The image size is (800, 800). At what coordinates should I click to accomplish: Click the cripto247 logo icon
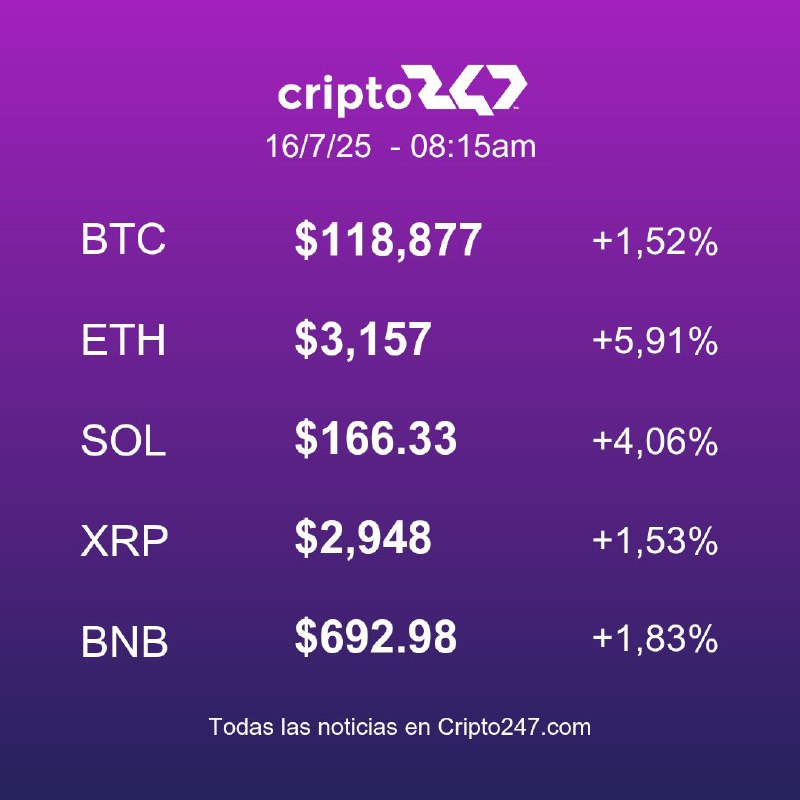[x=470, y=89]
